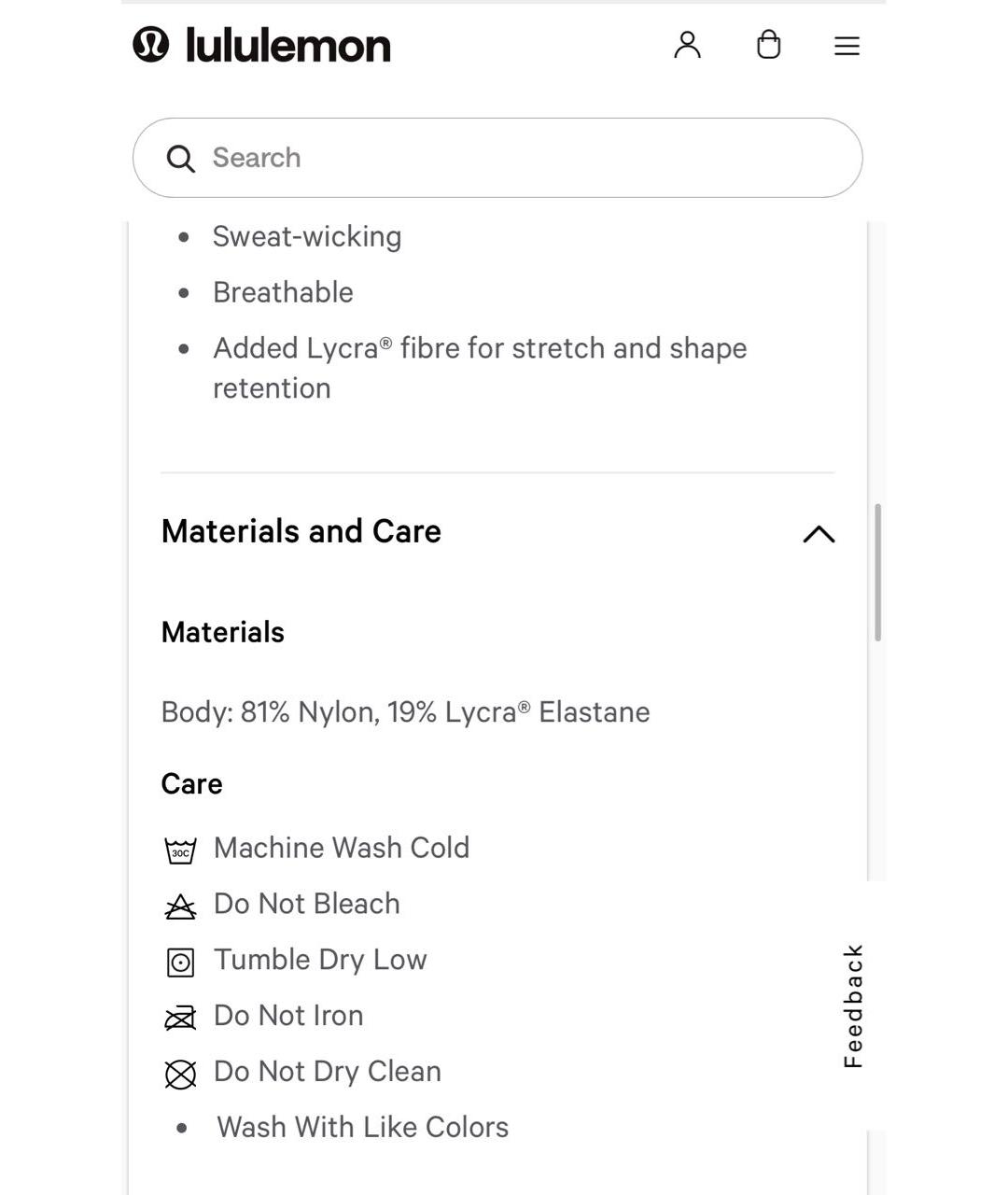
Task: Click into the Search input field
Action: (523, 158)
